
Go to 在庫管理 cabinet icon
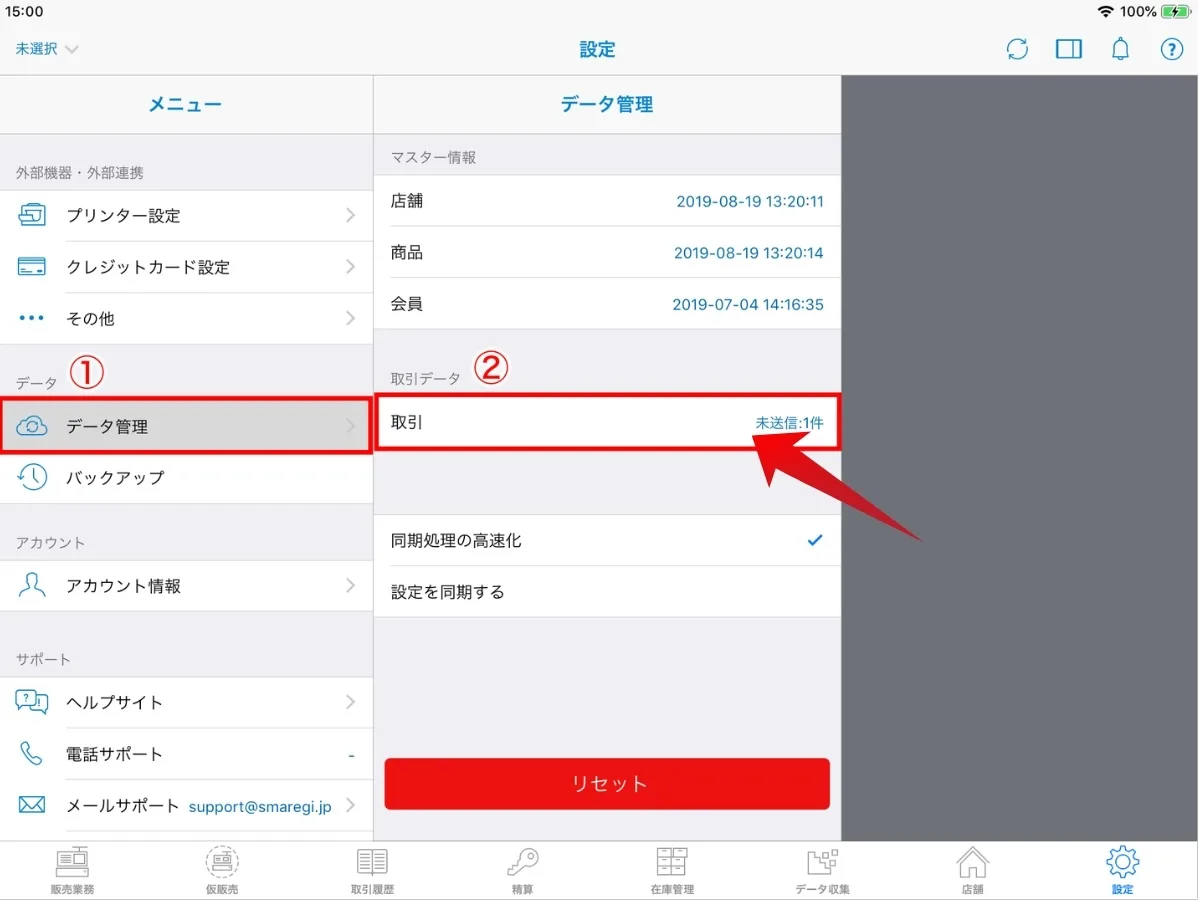pos(671,870)
